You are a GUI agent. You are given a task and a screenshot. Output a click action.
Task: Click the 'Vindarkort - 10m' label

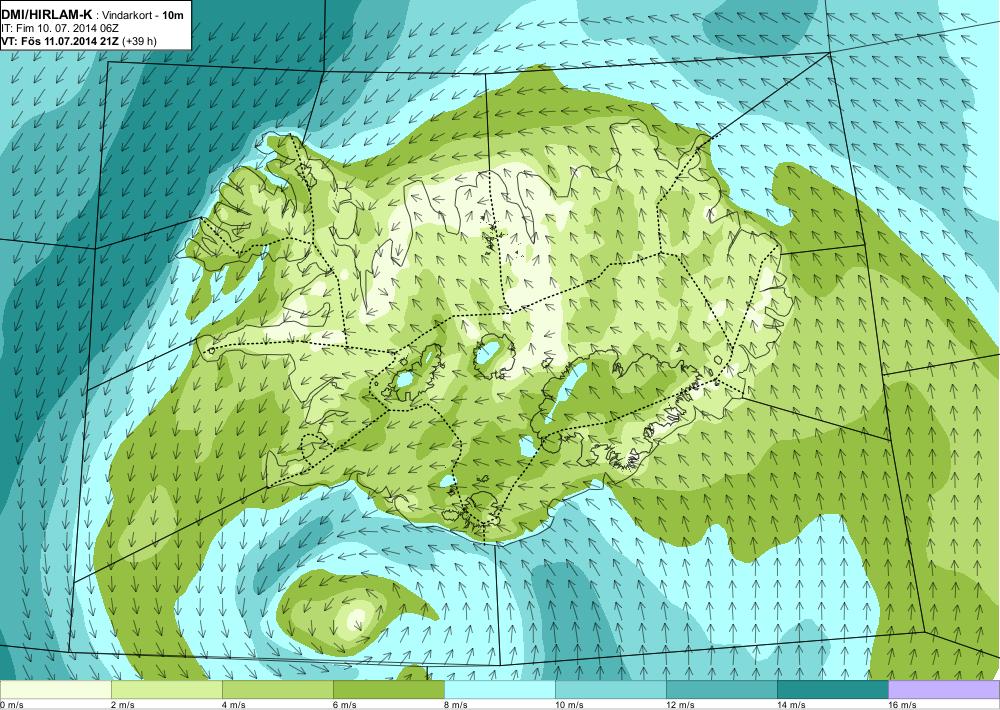coord(142,15)
